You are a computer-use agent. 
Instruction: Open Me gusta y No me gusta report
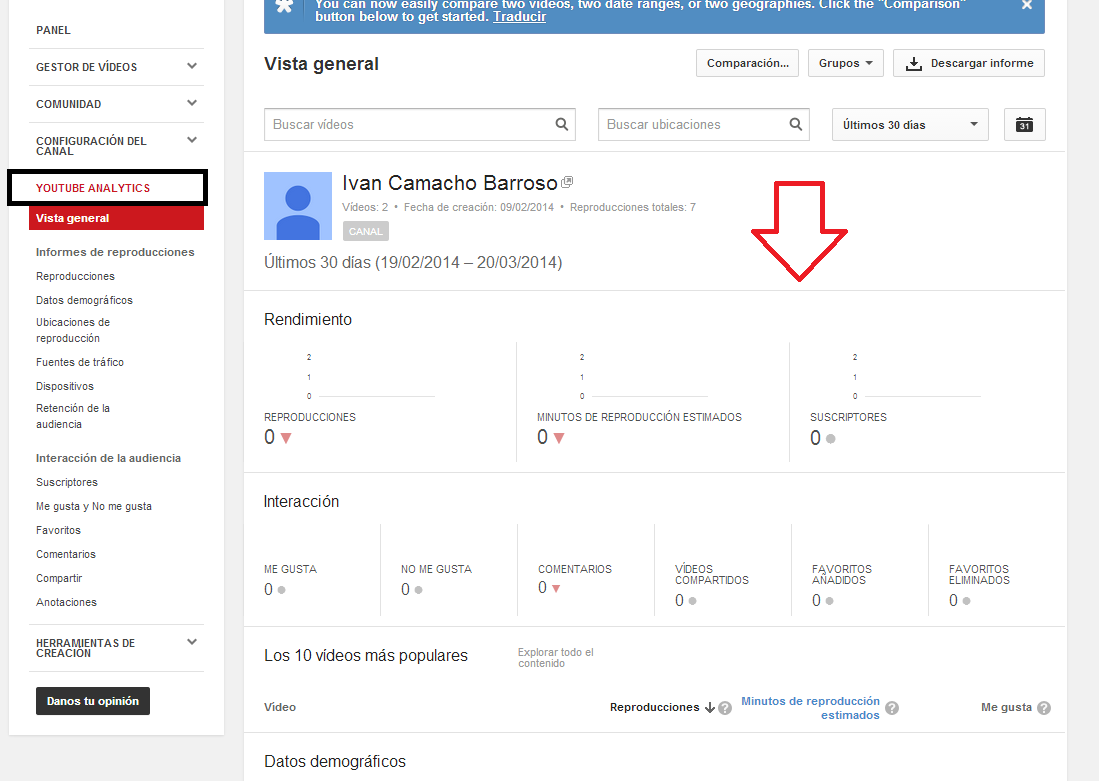pos(94,506)
